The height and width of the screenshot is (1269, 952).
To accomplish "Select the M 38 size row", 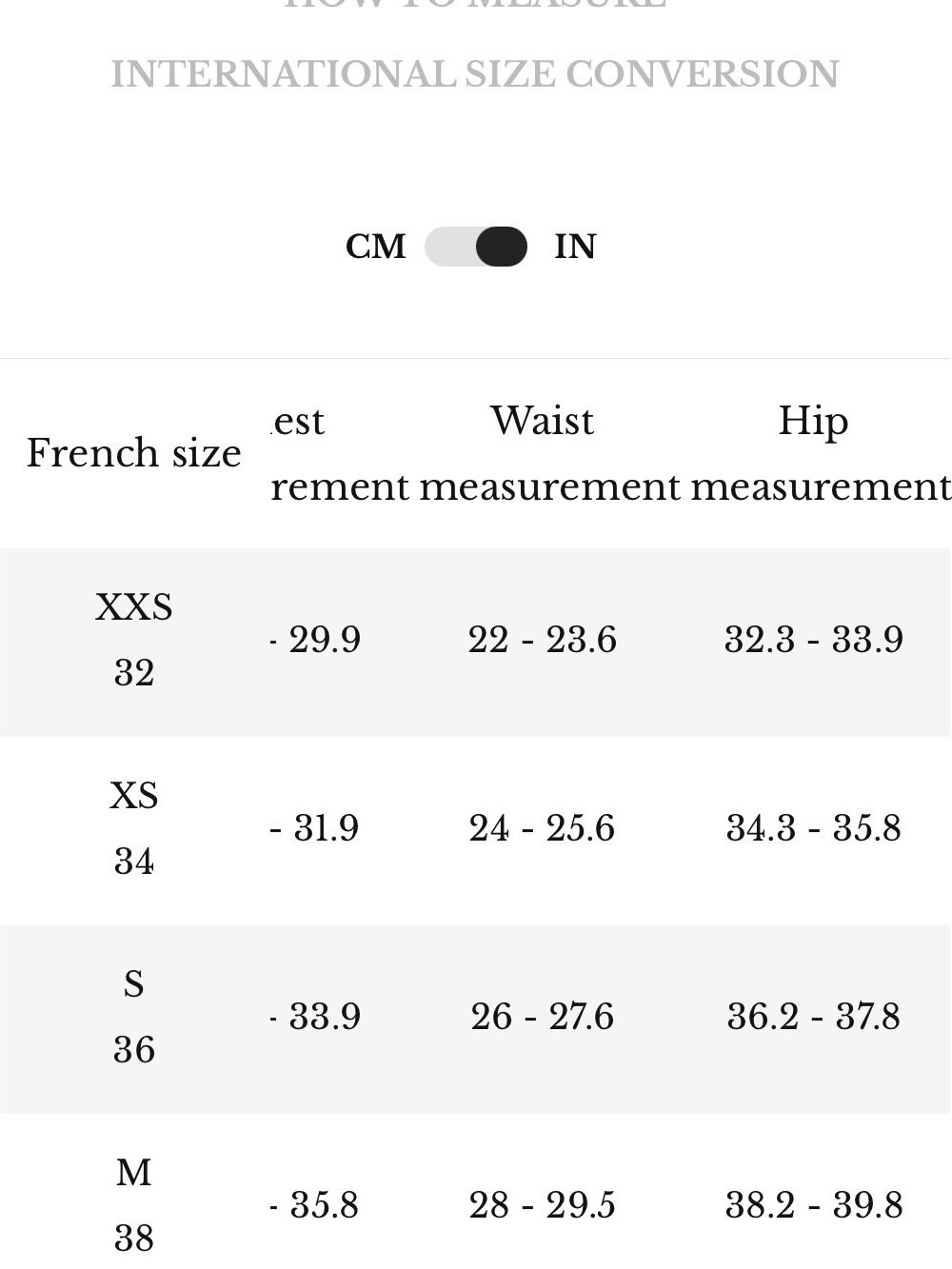I will point(475,1191).
